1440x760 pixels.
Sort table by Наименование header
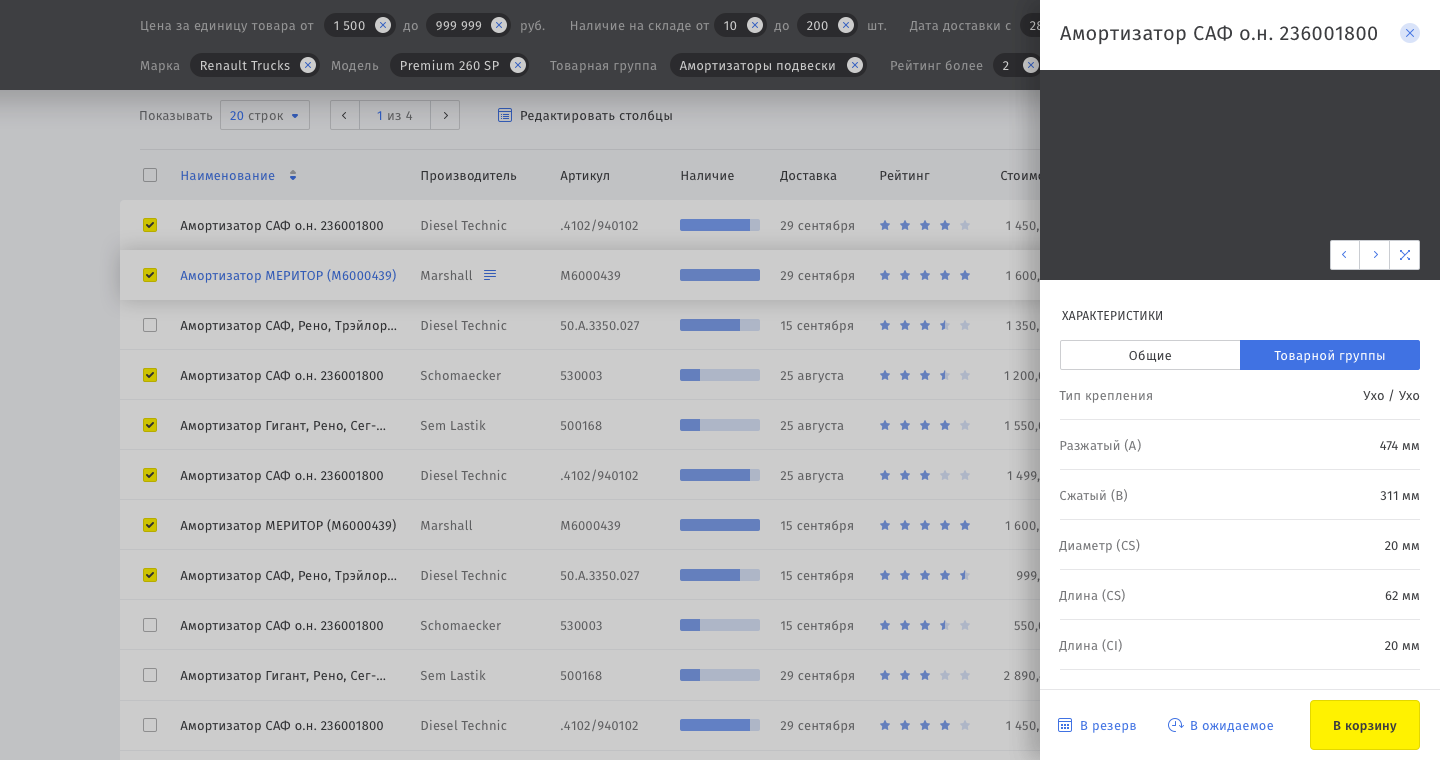227,175
